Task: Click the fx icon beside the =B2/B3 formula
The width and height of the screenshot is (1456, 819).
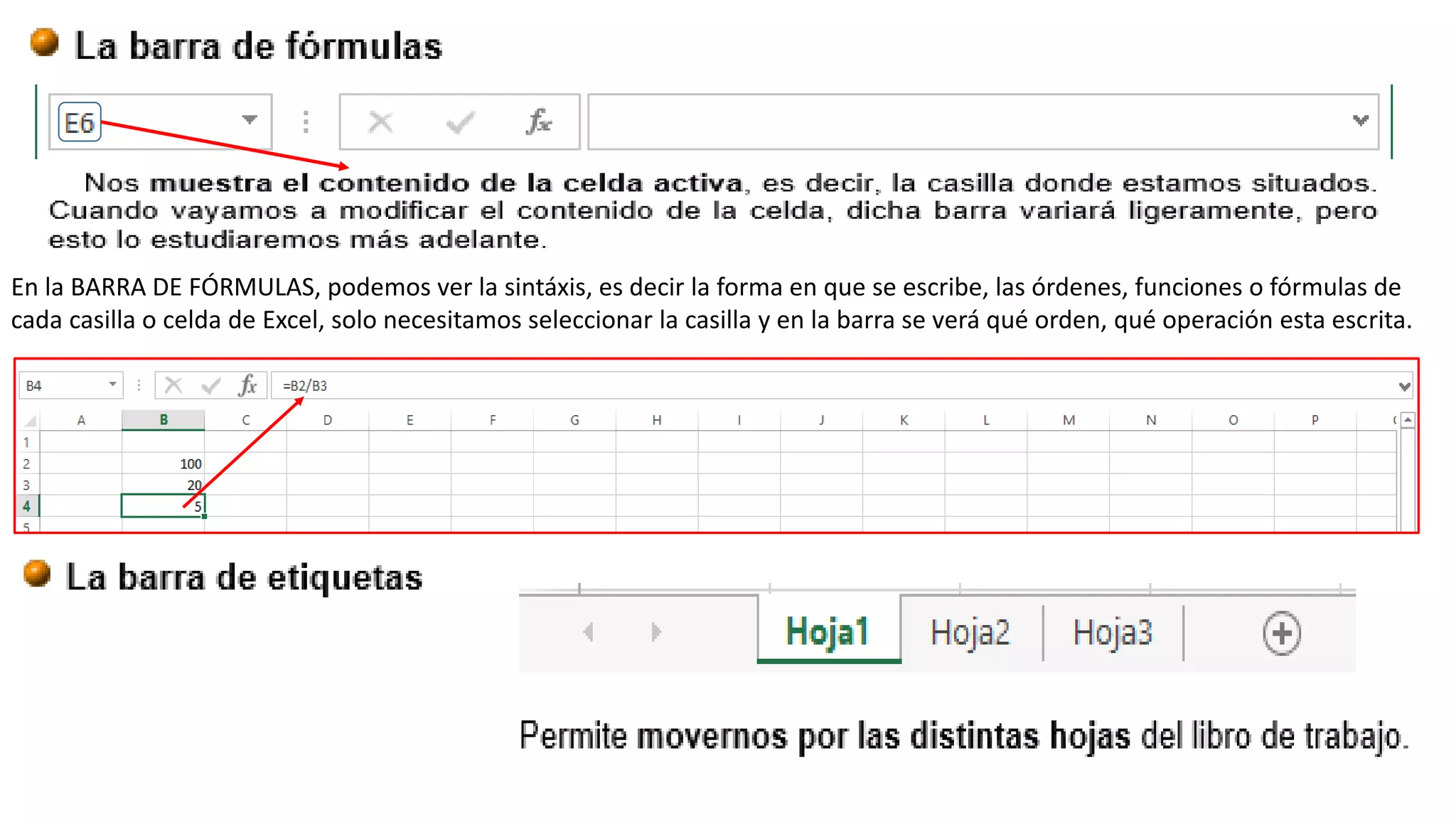Action: (247, 385)
